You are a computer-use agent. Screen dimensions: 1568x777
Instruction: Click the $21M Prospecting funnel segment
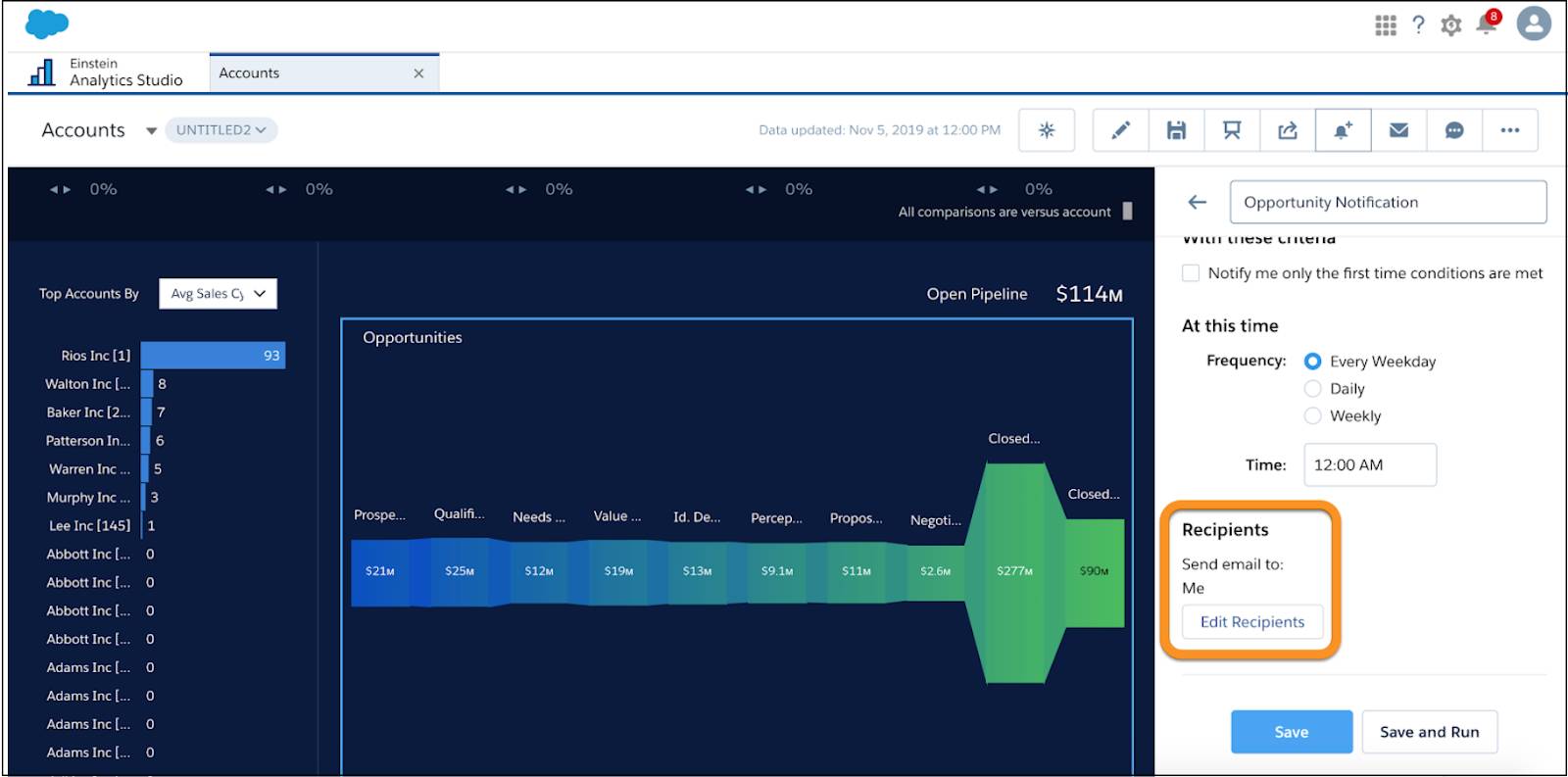coord(380,571)
